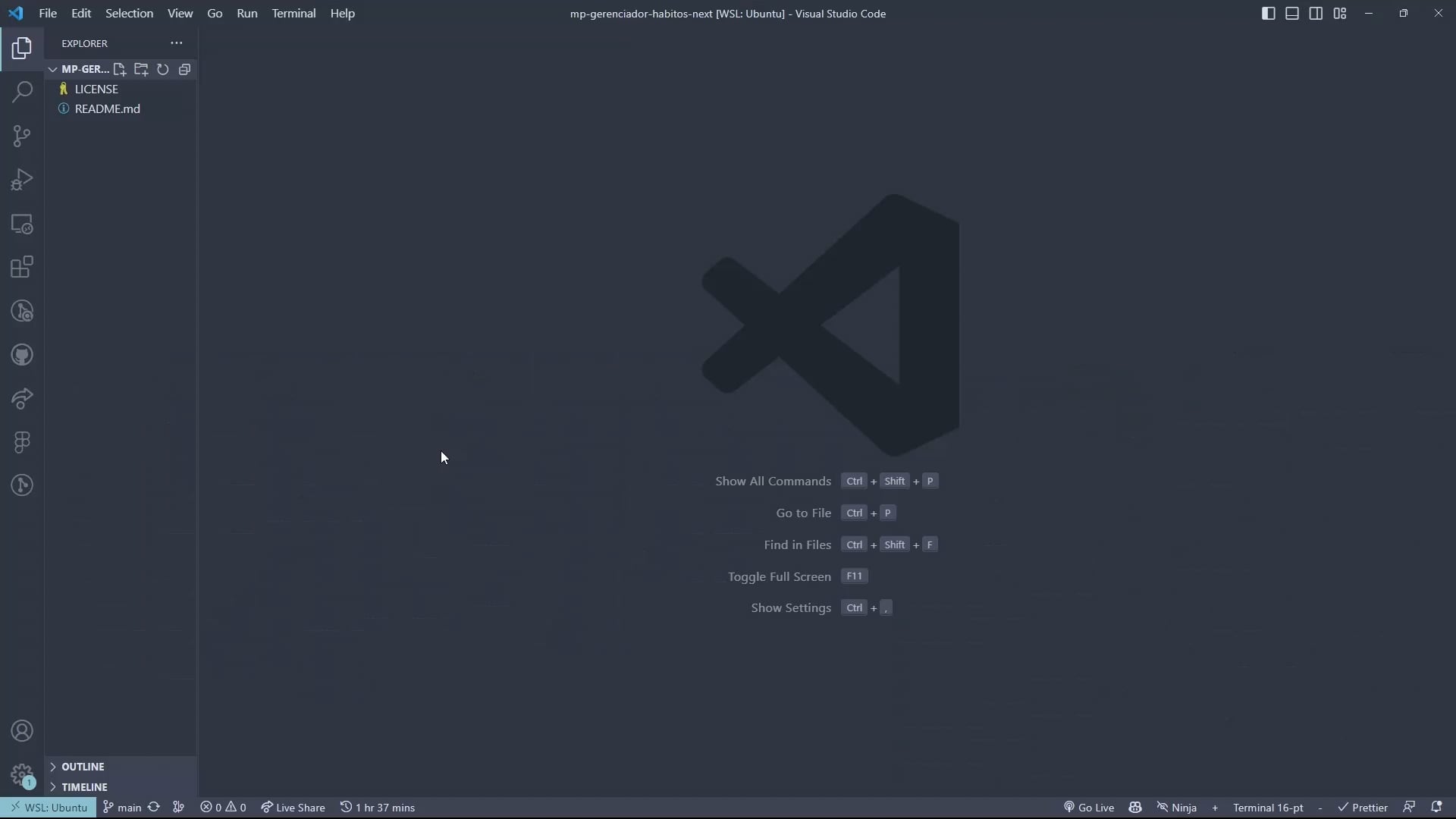Toggle Primary Side Bar visibility
Image resolution: width=1456 pixels, height=819 pixels.
[x=1268, y=14]
